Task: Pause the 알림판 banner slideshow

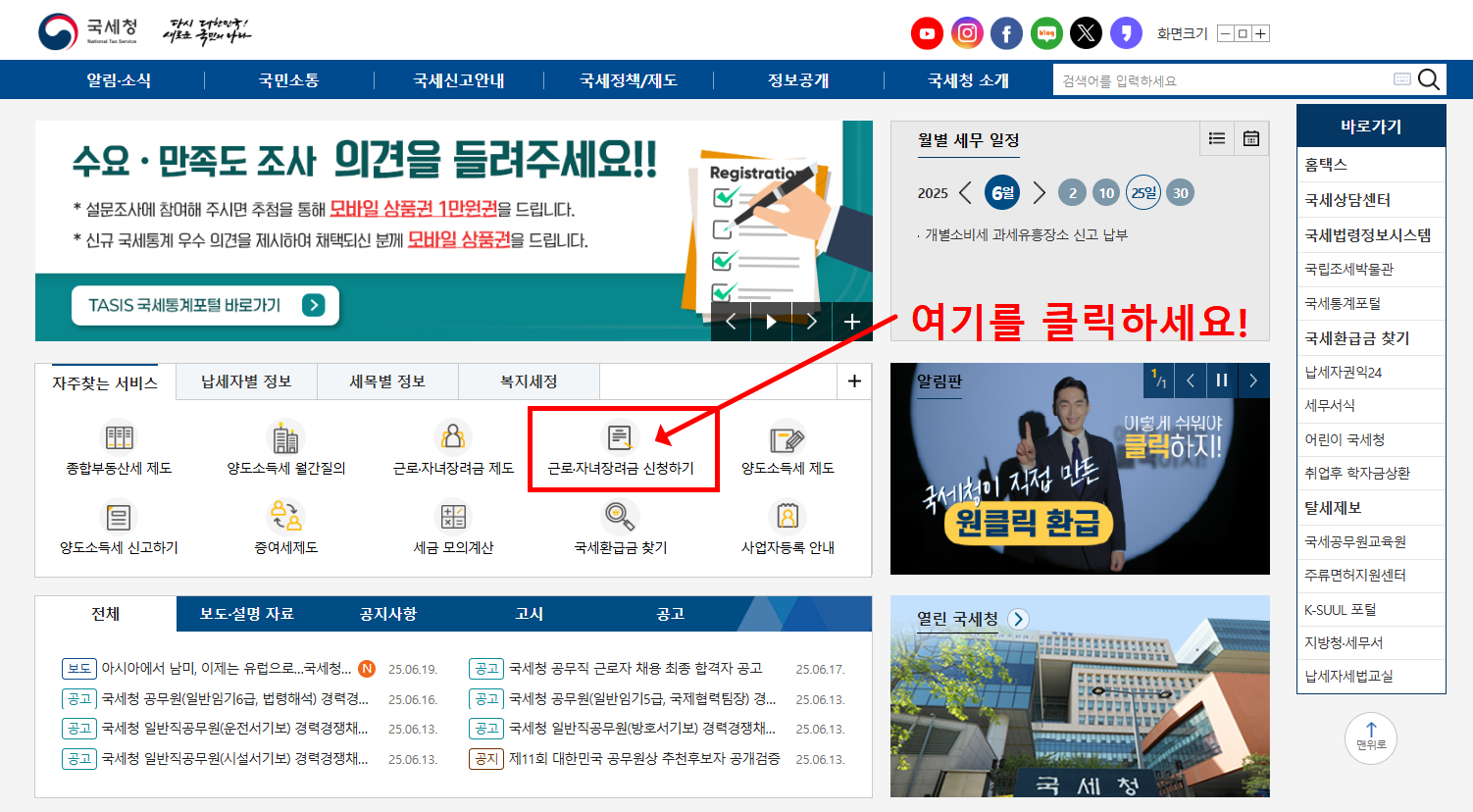Action: click(1221, 381)
